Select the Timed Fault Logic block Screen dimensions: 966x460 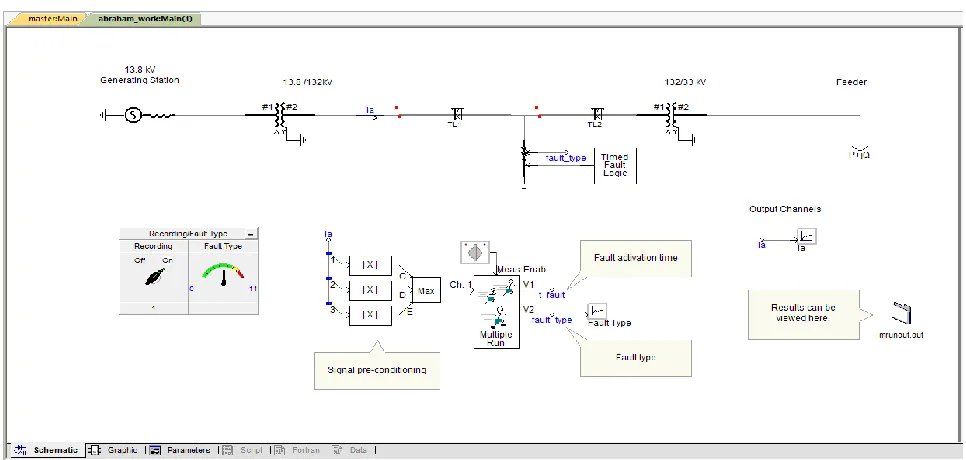tap(615, 165)
